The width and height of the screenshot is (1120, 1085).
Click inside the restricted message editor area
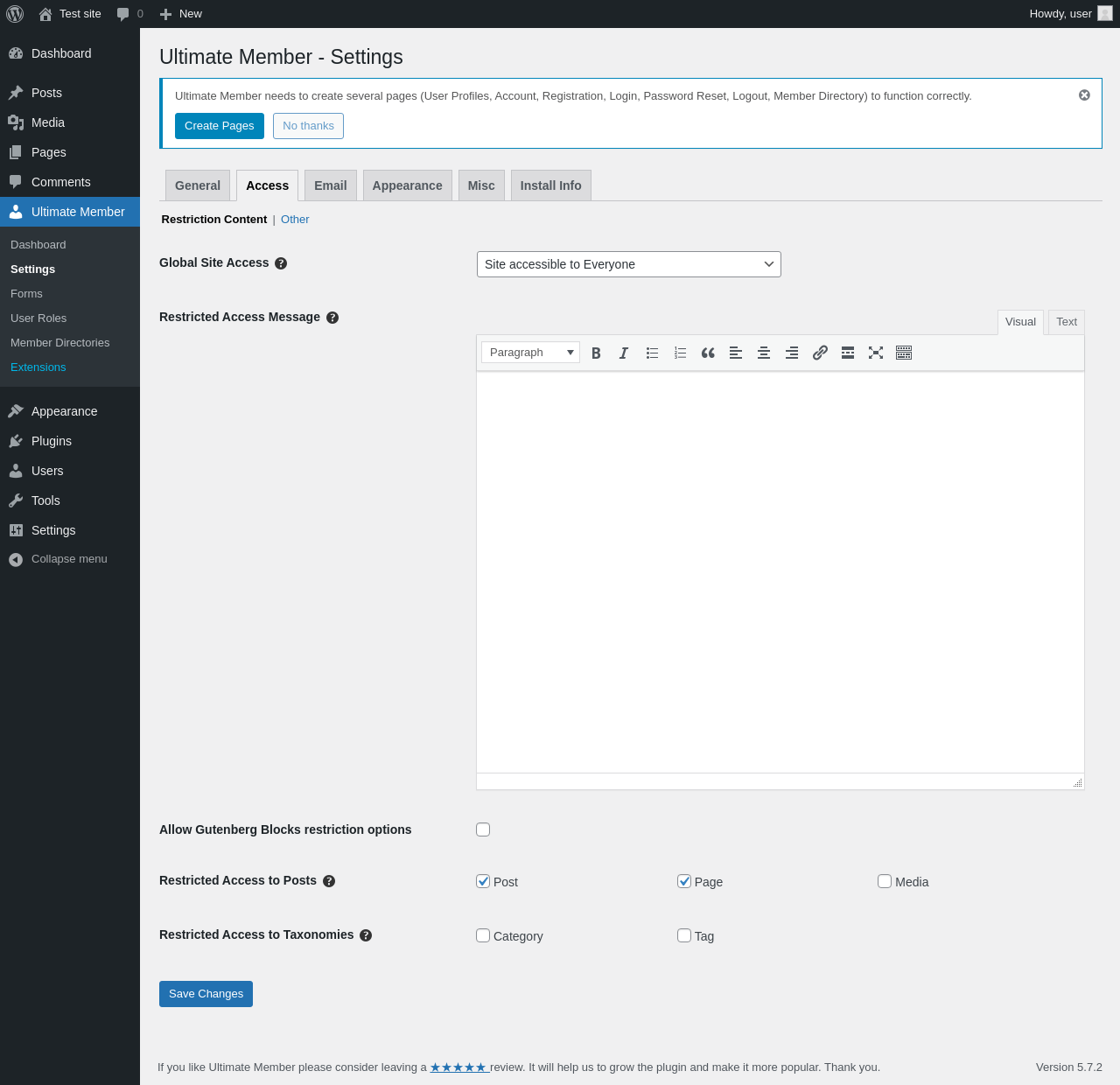[x=780, y=572]
